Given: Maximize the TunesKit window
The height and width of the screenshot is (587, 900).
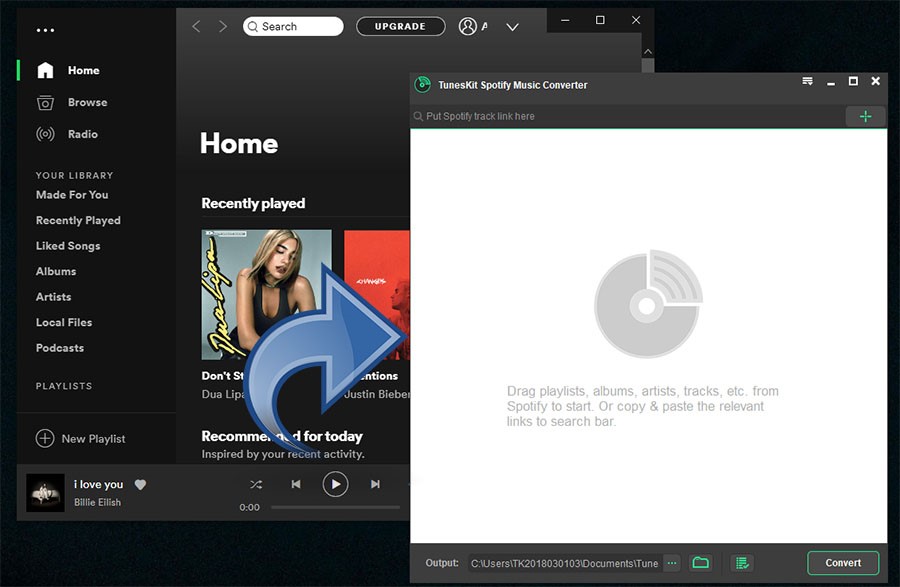Looking at the screenshot, I should point(853,81).
